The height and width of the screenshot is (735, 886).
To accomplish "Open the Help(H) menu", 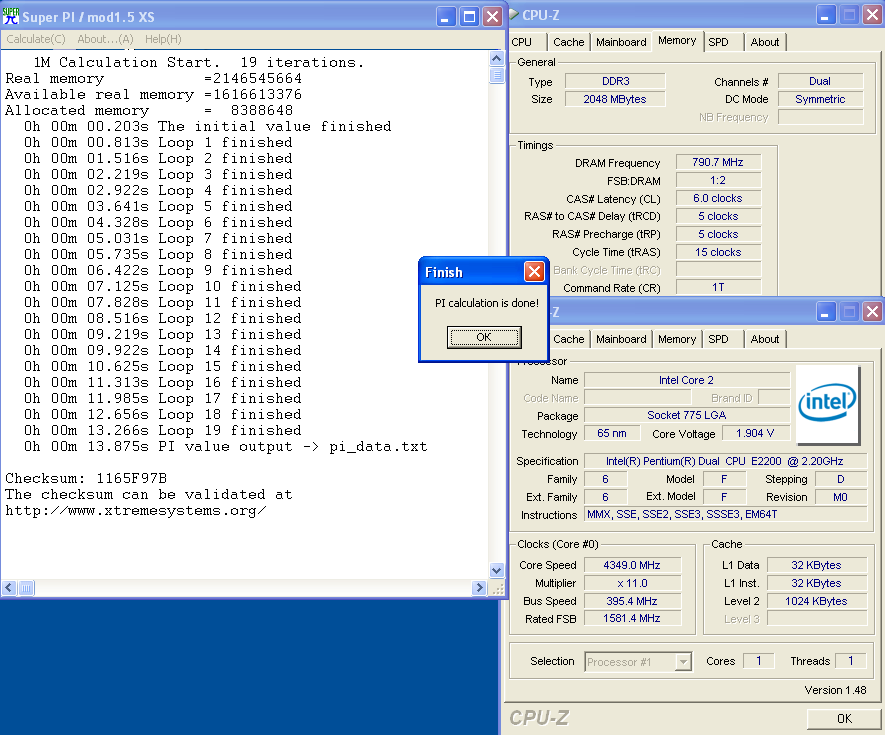I will pos(163,39).
